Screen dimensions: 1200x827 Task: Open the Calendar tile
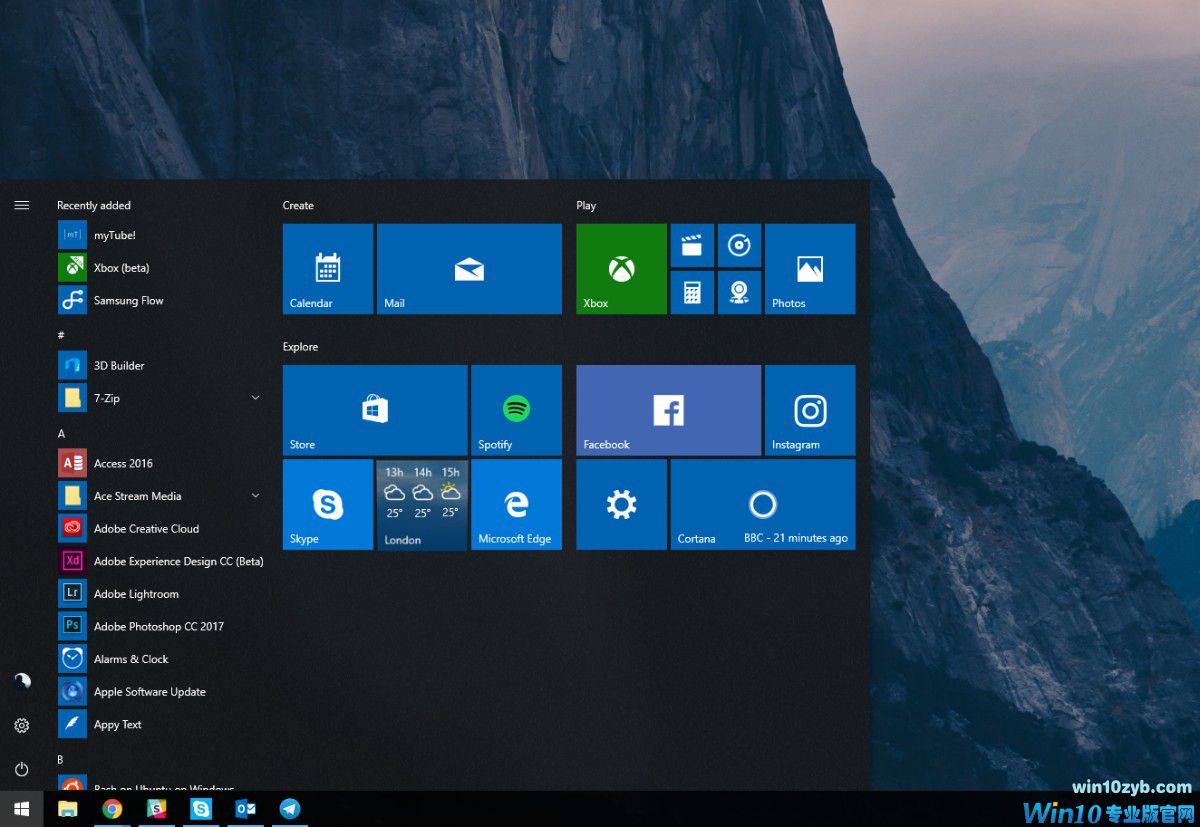tap(327, 268)
